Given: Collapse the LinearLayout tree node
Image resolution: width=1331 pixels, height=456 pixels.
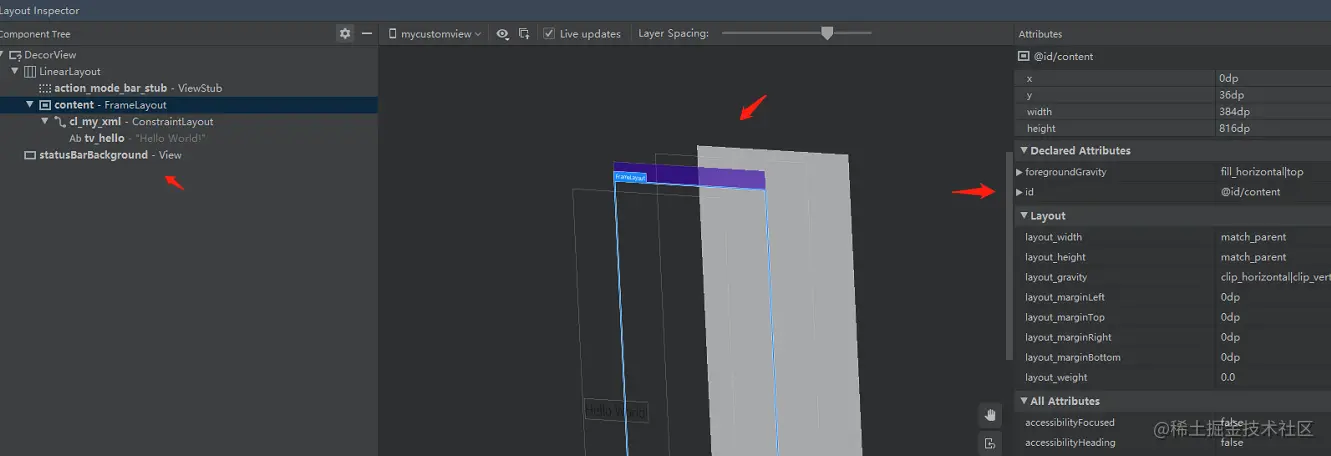Looking at the screenshot, I should click(15, 72).
